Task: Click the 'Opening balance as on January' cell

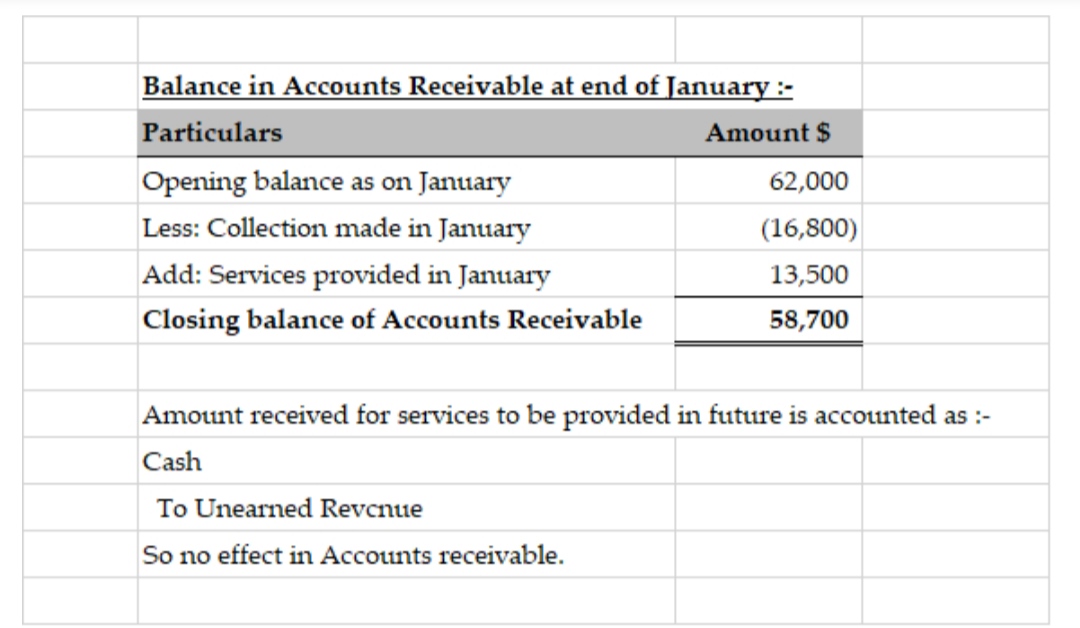Action: (x=327, y=182)
